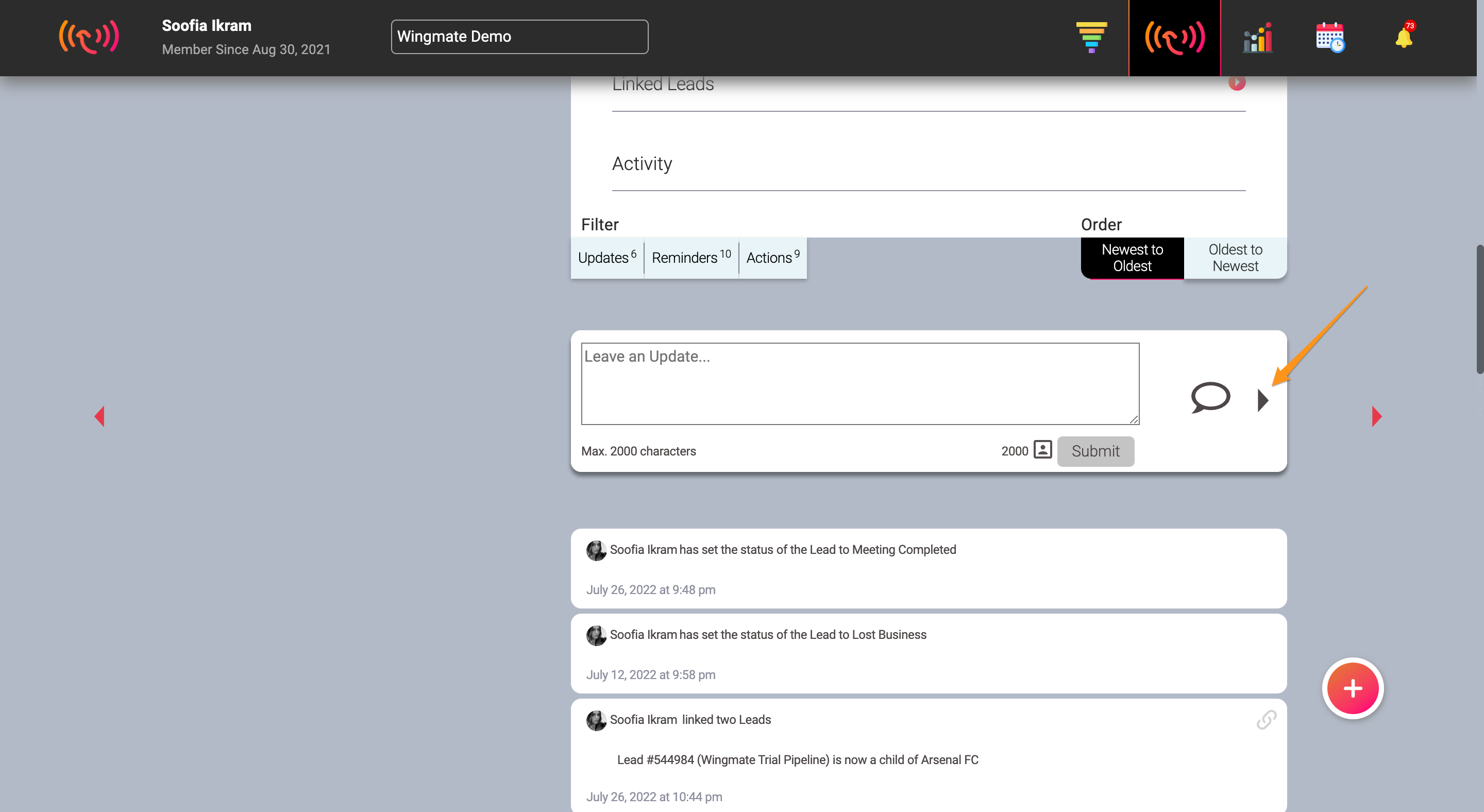Expand the Linked Leads section arrow
The height and width of the screenshot is (812, 1484).
click(1236, 83)
